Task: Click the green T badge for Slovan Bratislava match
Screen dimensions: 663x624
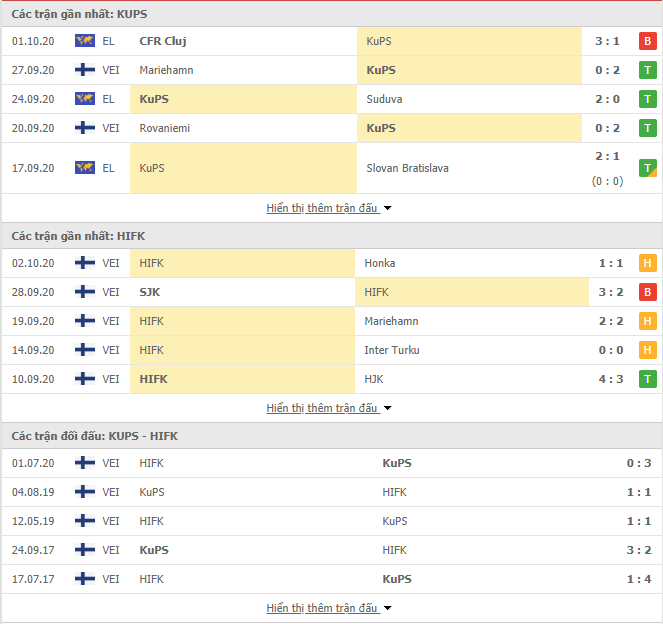Action: (647, 168)
